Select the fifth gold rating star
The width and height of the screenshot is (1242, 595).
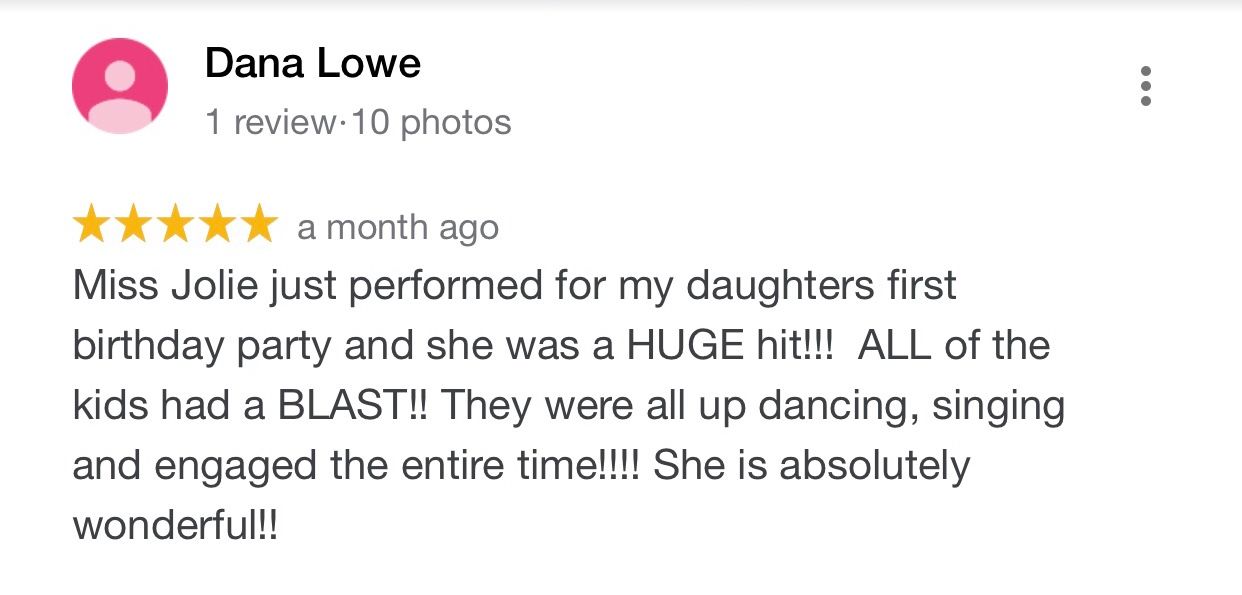[x=256, y=226]
